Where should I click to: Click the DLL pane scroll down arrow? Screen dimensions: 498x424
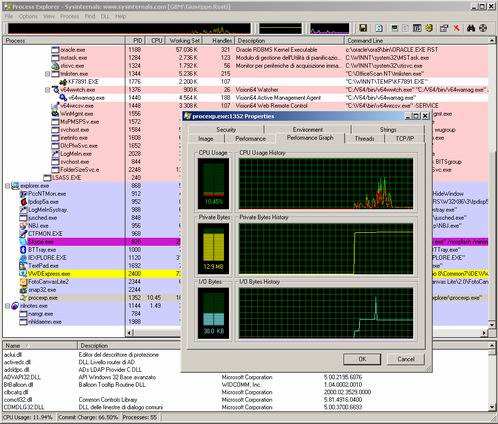[x=492, y=407]
